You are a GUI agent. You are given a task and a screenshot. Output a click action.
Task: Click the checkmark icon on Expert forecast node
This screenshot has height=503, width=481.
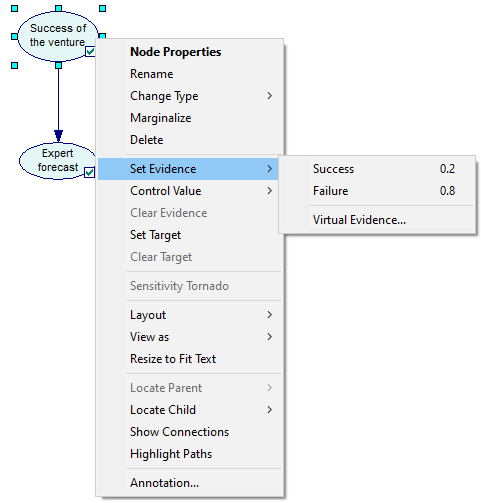(x=90, y=172)
